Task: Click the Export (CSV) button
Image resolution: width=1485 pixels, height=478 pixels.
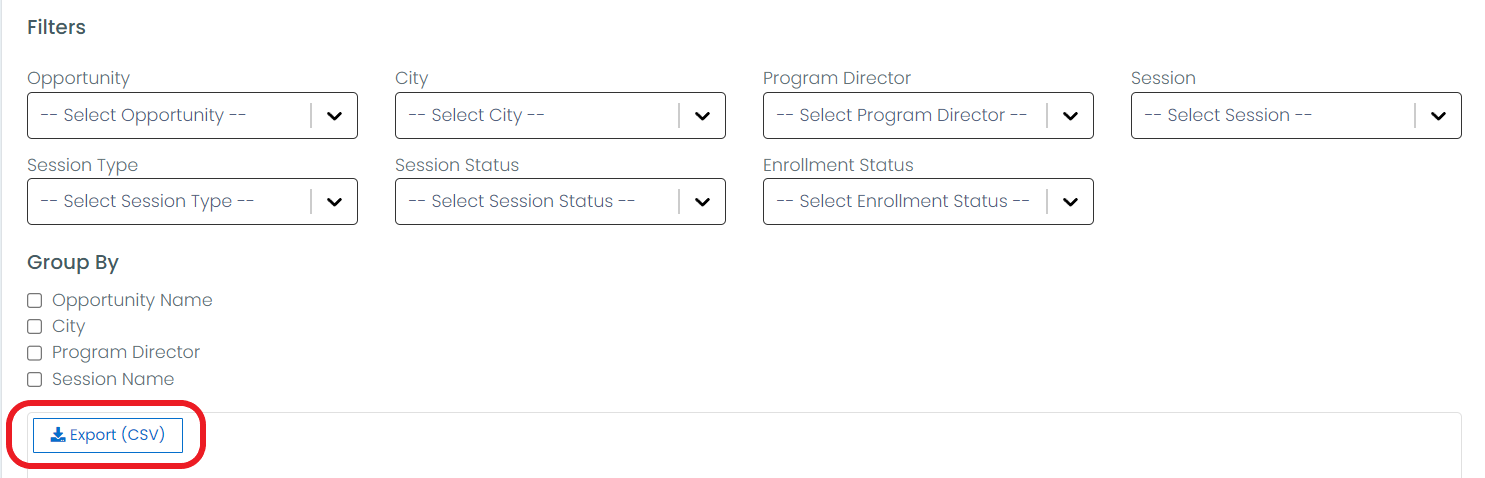Action: (108, 435)
